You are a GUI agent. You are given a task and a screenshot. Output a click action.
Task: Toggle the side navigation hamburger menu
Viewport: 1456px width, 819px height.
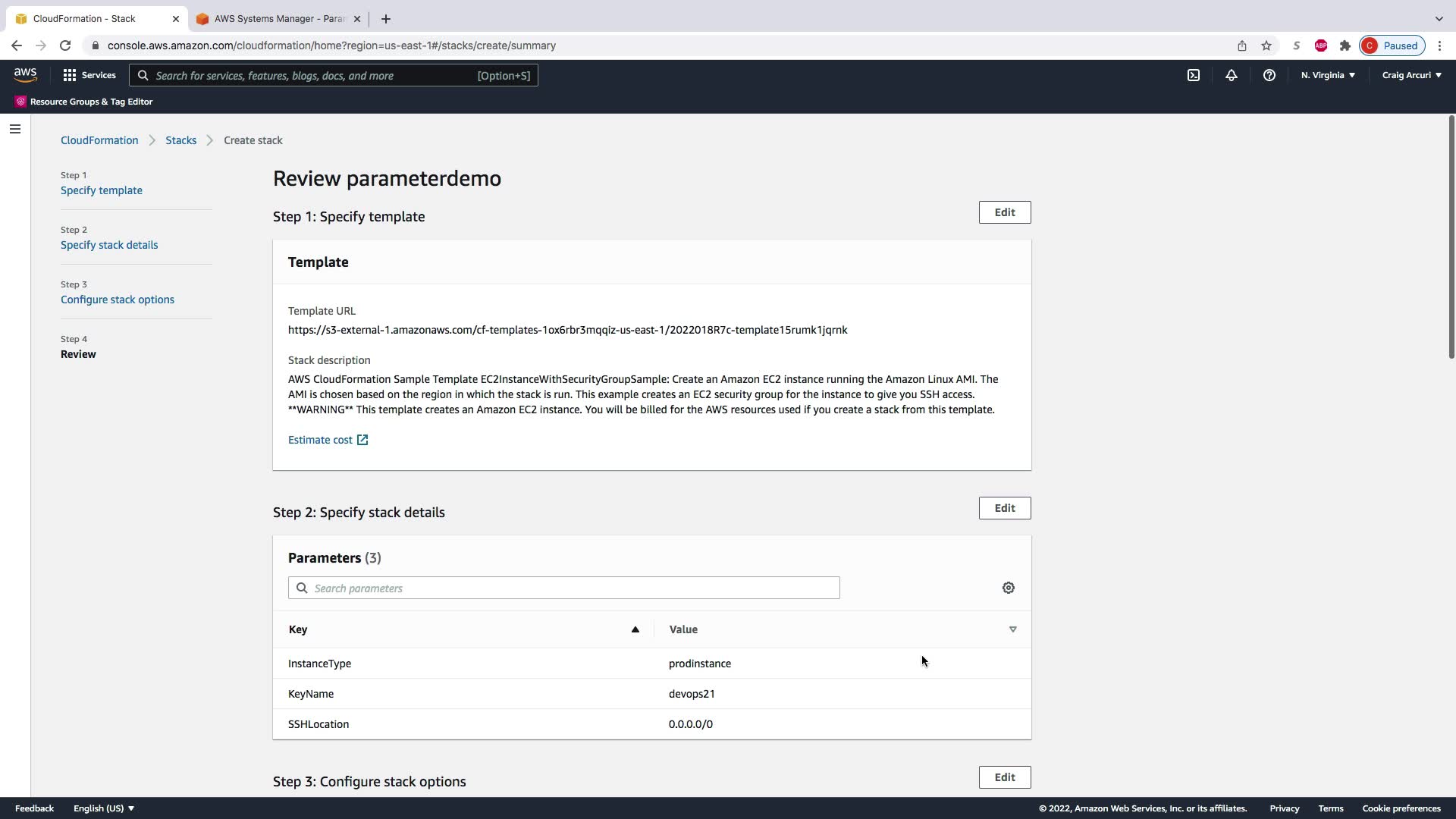point(15,129)
